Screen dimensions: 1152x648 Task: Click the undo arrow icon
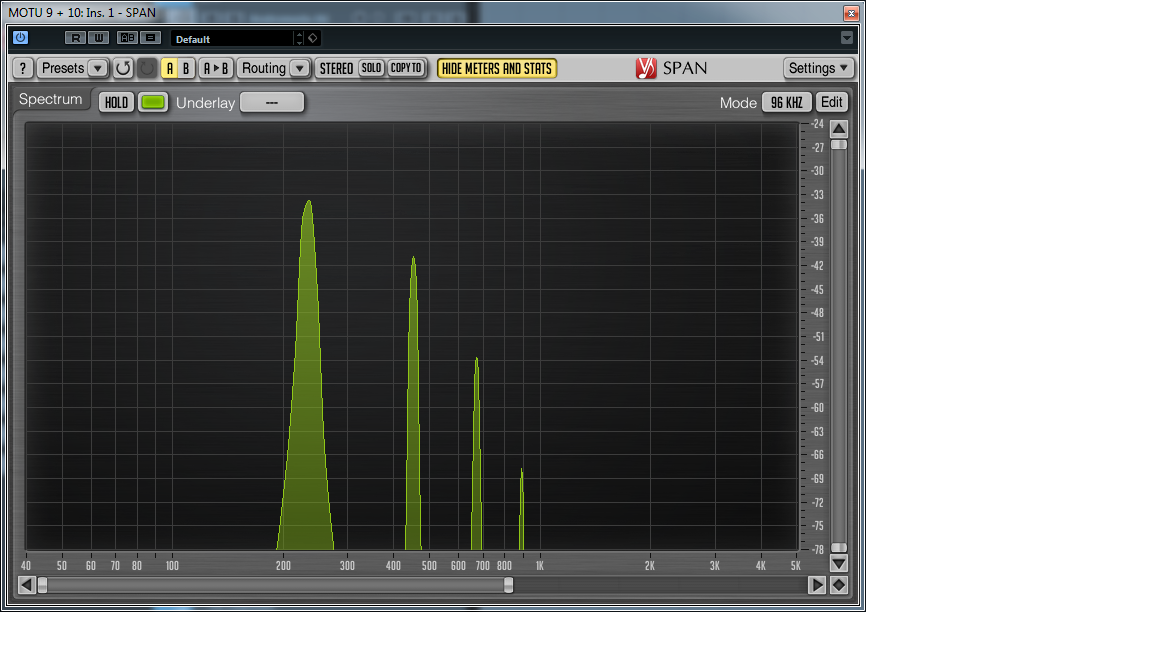click(123, 68)
